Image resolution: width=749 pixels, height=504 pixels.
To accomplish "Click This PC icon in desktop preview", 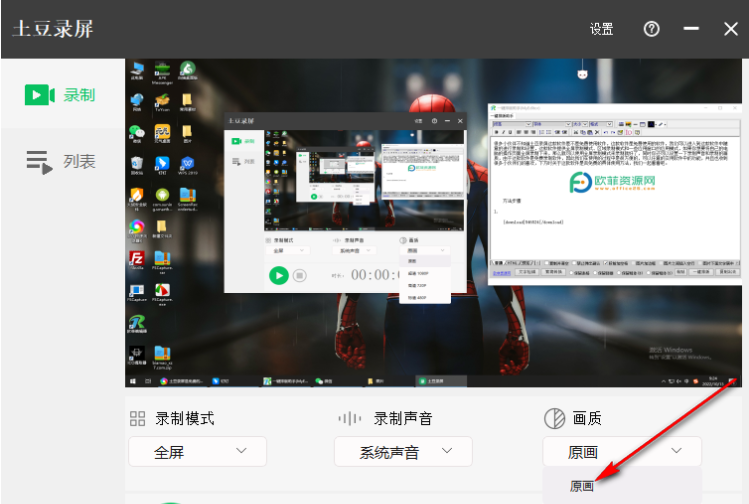I will tap(137, 70).
